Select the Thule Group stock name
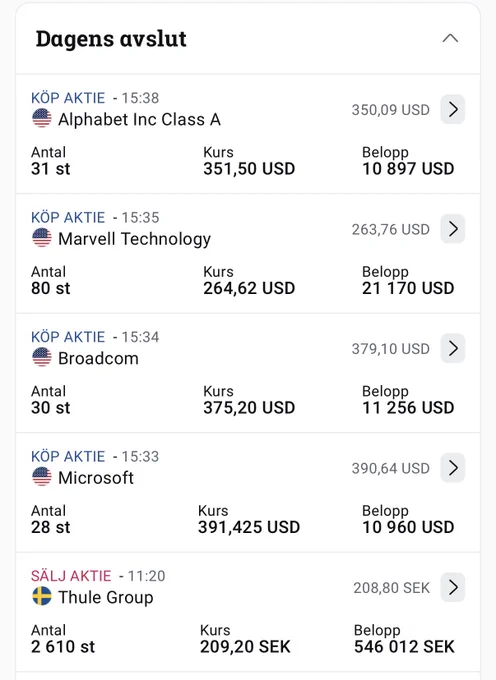The width and height of the screenshot is (496, 680). pos(106,597)
